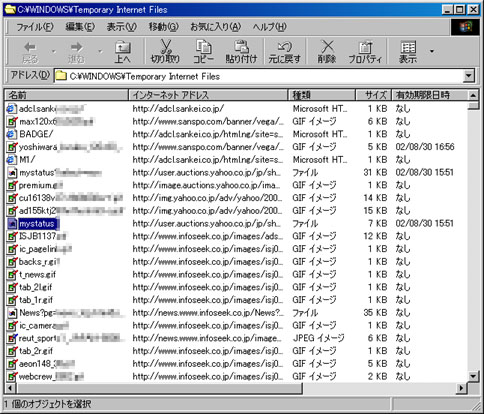The height and width of the screenshot is (414, 484).
Task: Select the BADGE/ HTML file icon
Action: [12, 134]
